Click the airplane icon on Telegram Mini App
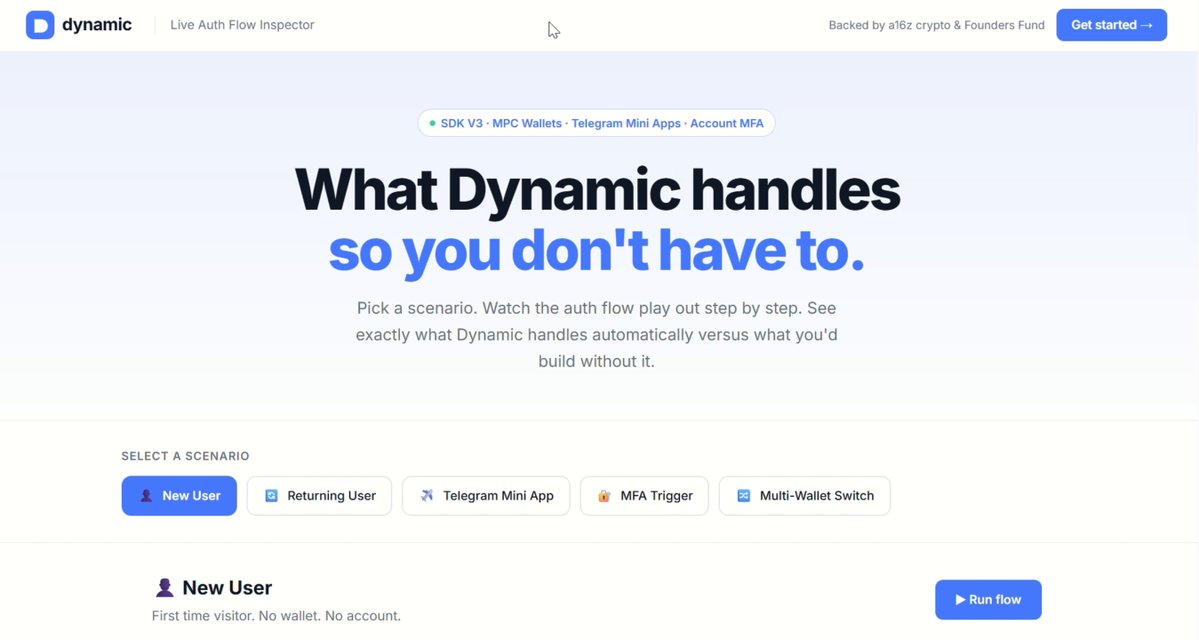This screenshot has height=640, width=1199. pos(427,495)
